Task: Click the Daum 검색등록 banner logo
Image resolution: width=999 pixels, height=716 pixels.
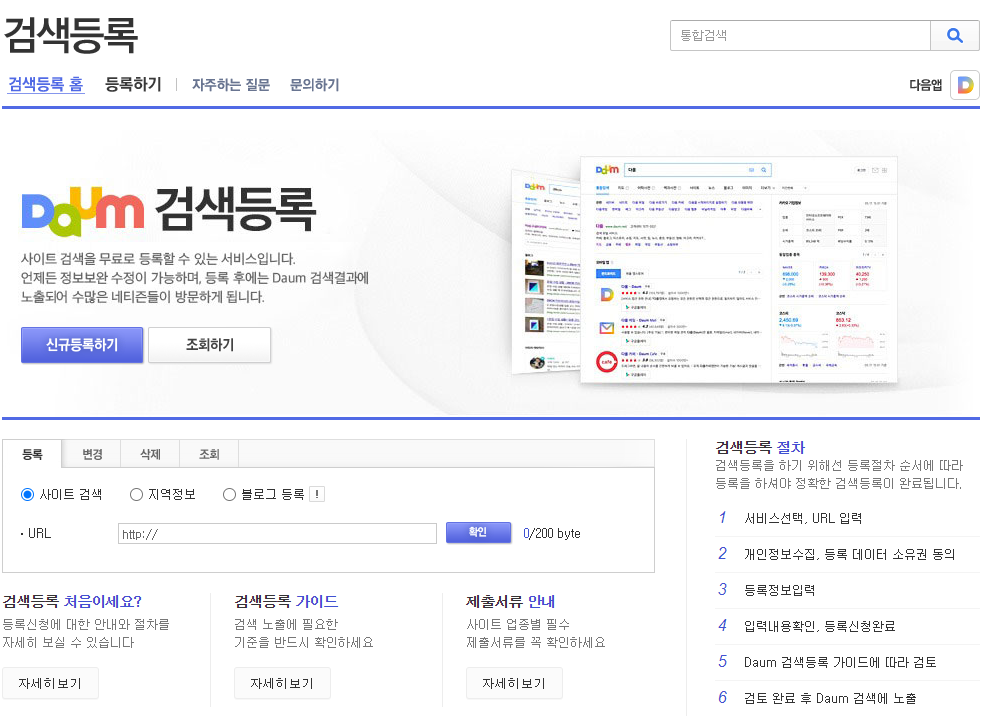Action: 168,209
